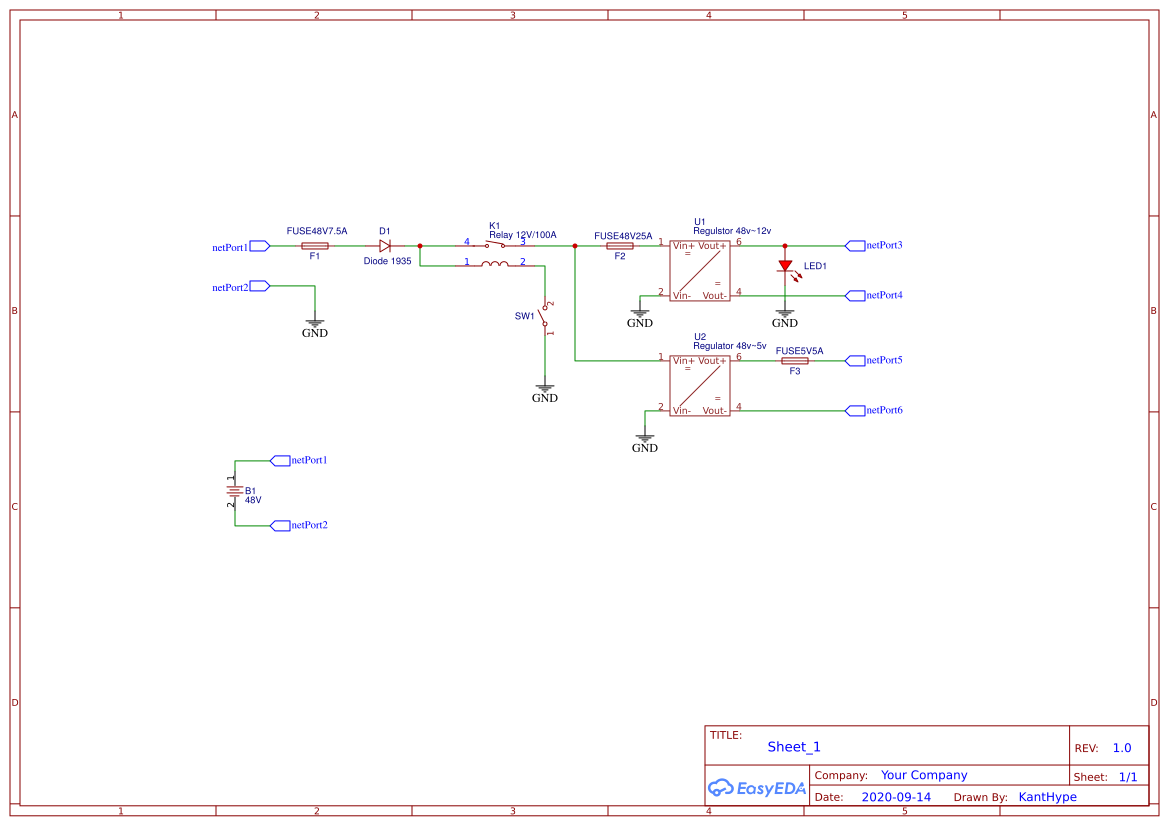Select the FUSE5V5A F3 symbol
1169x827 pixels.
coord(794,361)
